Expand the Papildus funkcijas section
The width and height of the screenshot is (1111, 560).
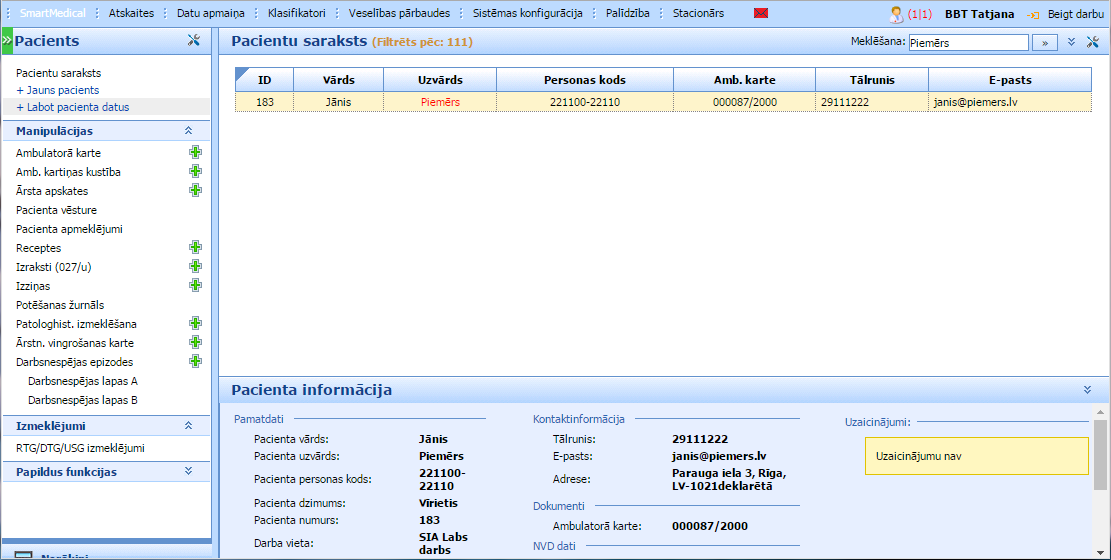tap(188, 472)
